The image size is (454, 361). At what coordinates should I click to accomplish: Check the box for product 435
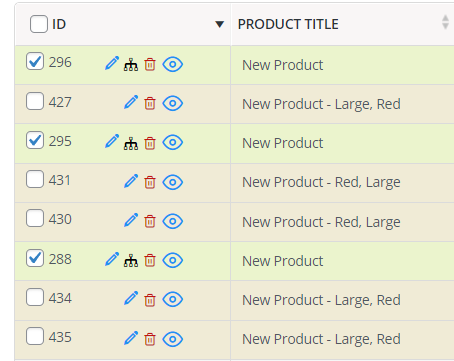point(35,336)
